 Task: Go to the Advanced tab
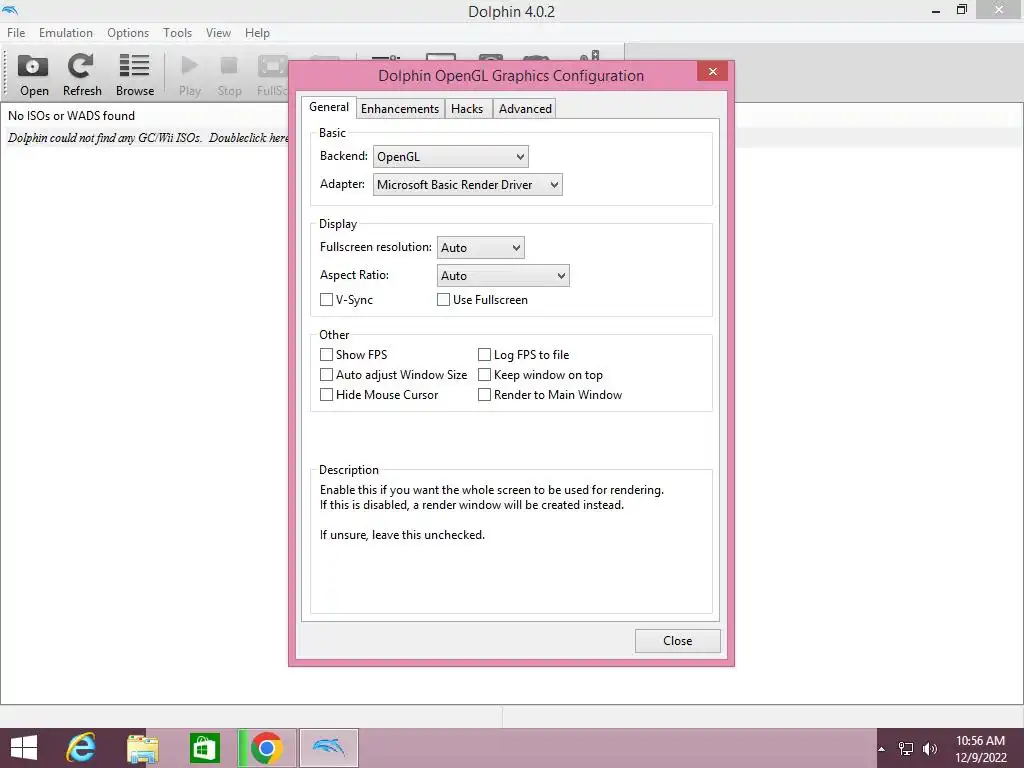pos(525,108)
